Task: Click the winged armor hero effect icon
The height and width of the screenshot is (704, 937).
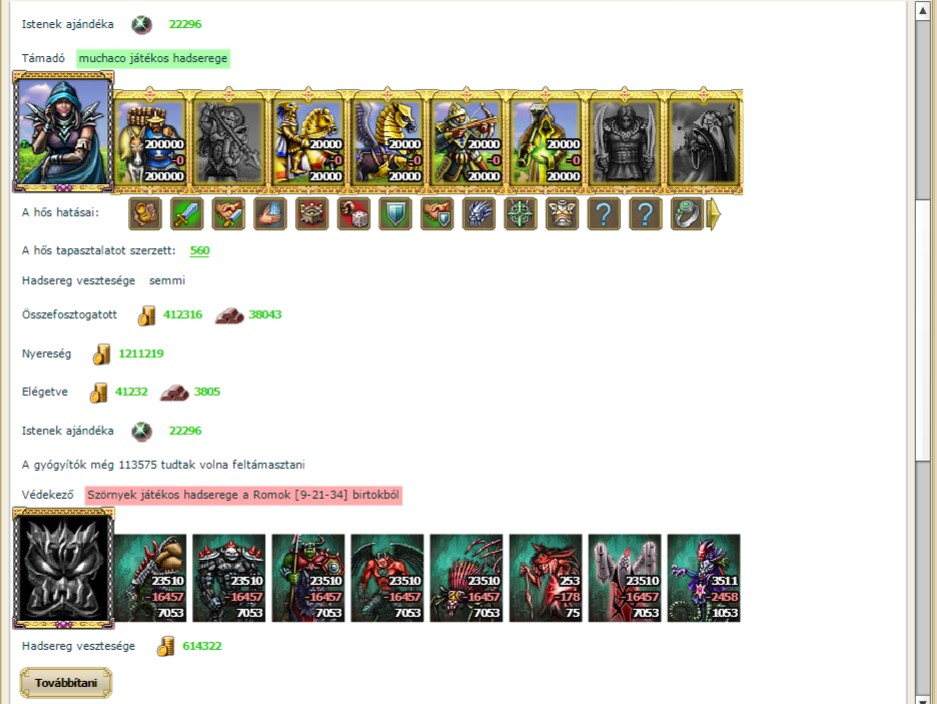Action: (x=562, y=214)
